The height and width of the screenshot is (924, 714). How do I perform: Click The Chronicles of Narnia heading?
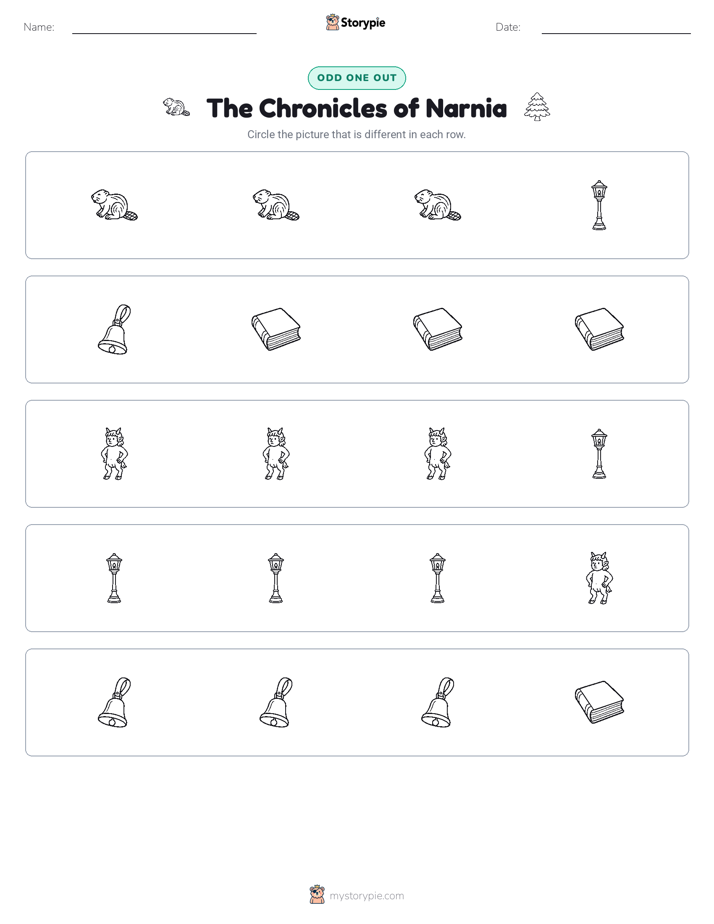pos(356,108)
